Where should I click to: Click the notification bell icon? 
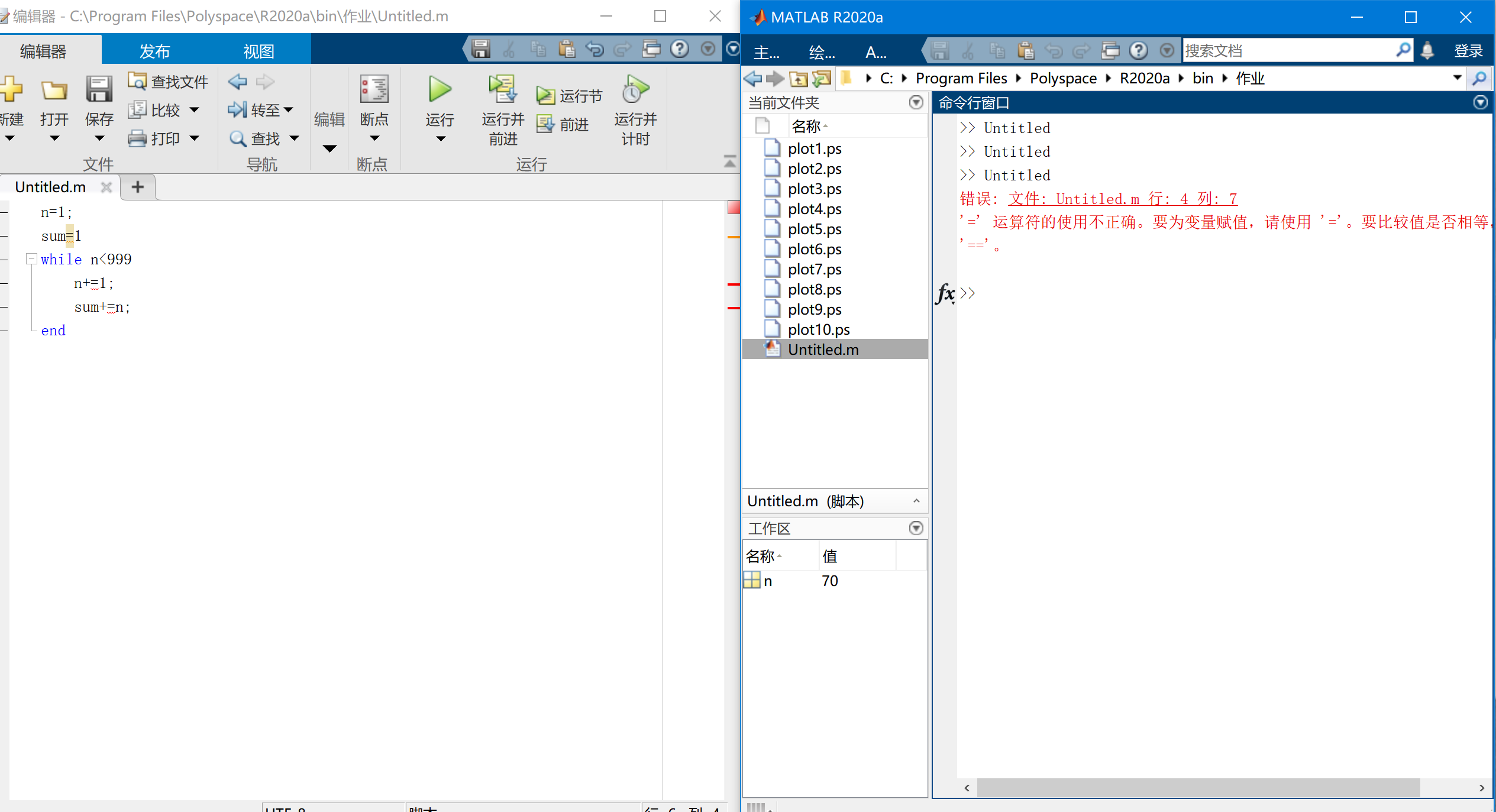[x=1427, y=51]
